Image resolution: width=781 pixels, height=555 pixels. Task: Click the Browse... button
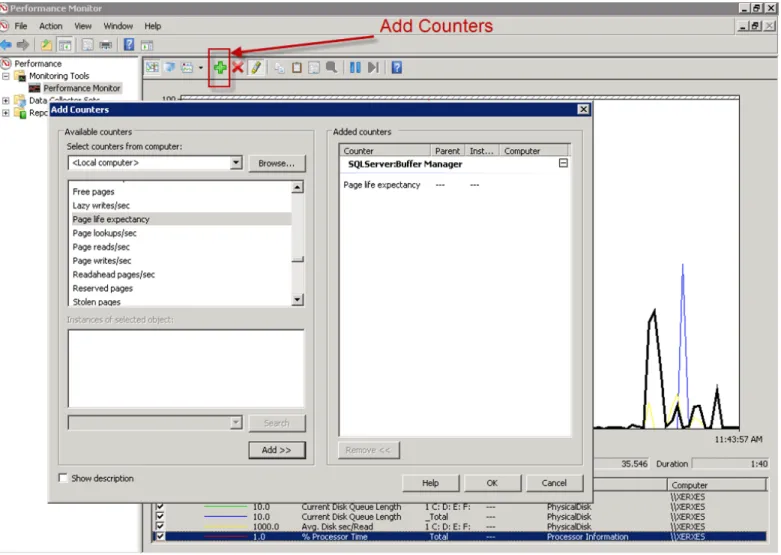click(276, 163)
